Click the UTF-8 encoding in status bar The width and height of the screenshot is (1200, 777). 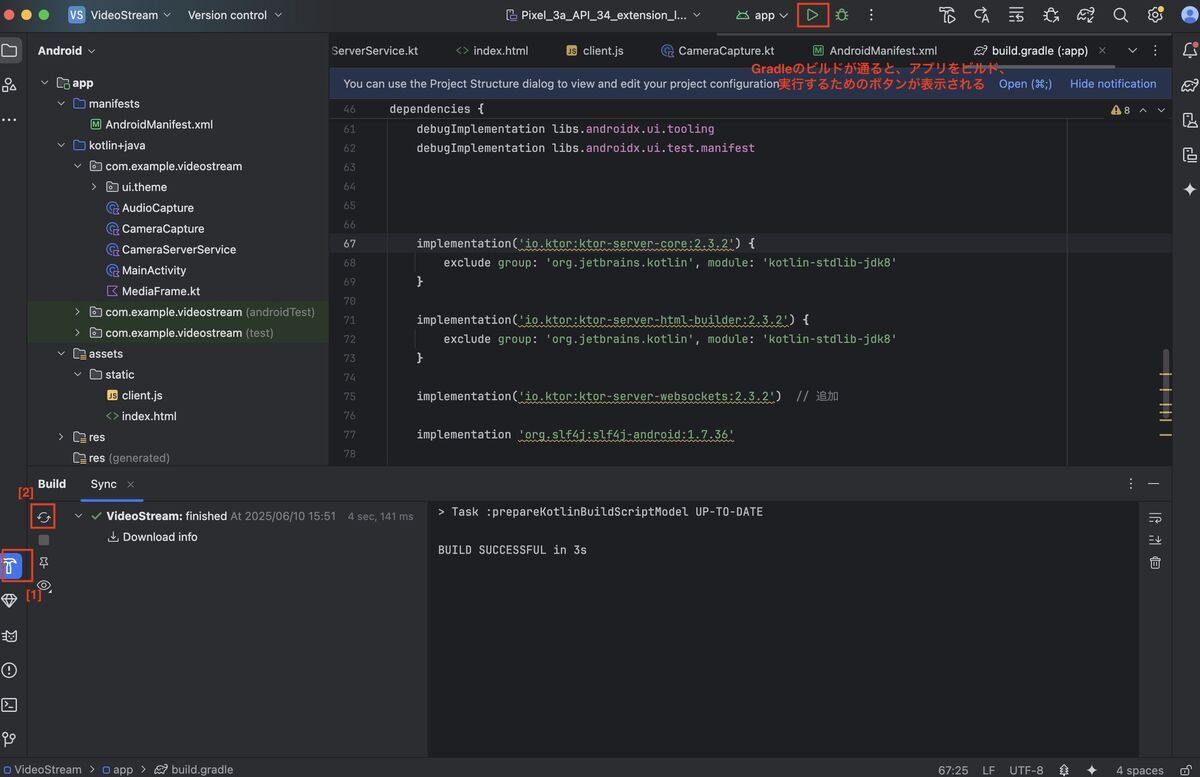(1026, 770)
